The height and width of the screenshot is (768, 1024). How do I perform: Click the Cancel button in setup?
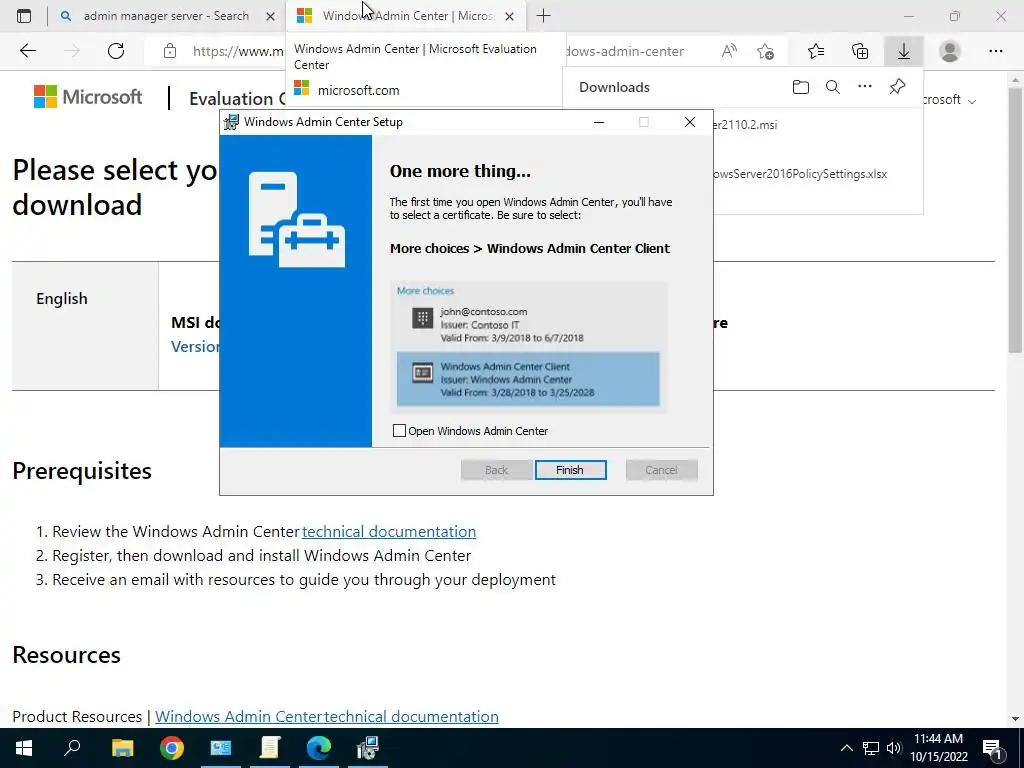(662, 470)
